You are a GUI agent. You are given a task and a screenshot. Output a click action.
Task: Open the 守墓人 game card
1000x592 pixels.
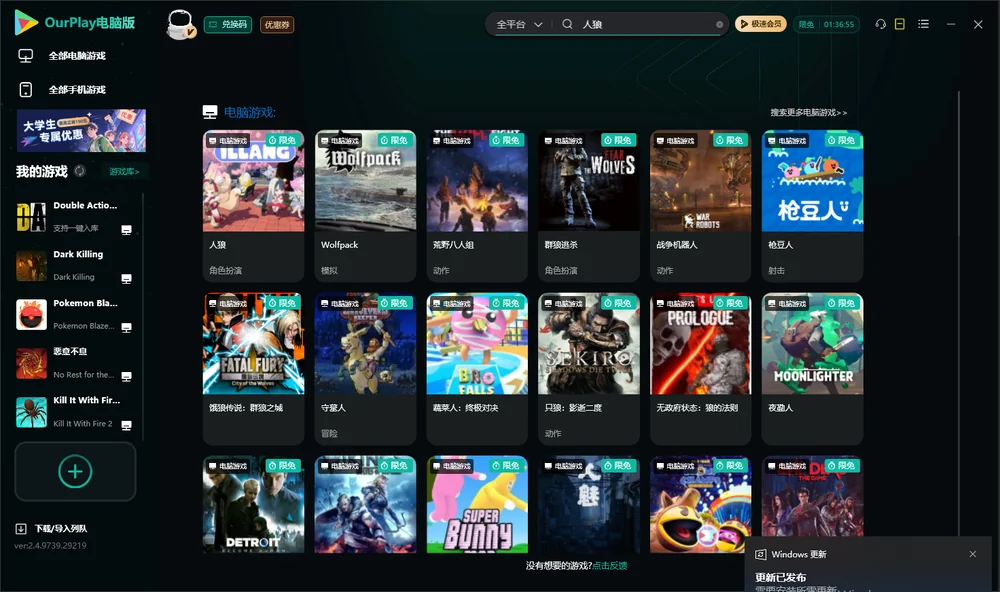point(365,368)
